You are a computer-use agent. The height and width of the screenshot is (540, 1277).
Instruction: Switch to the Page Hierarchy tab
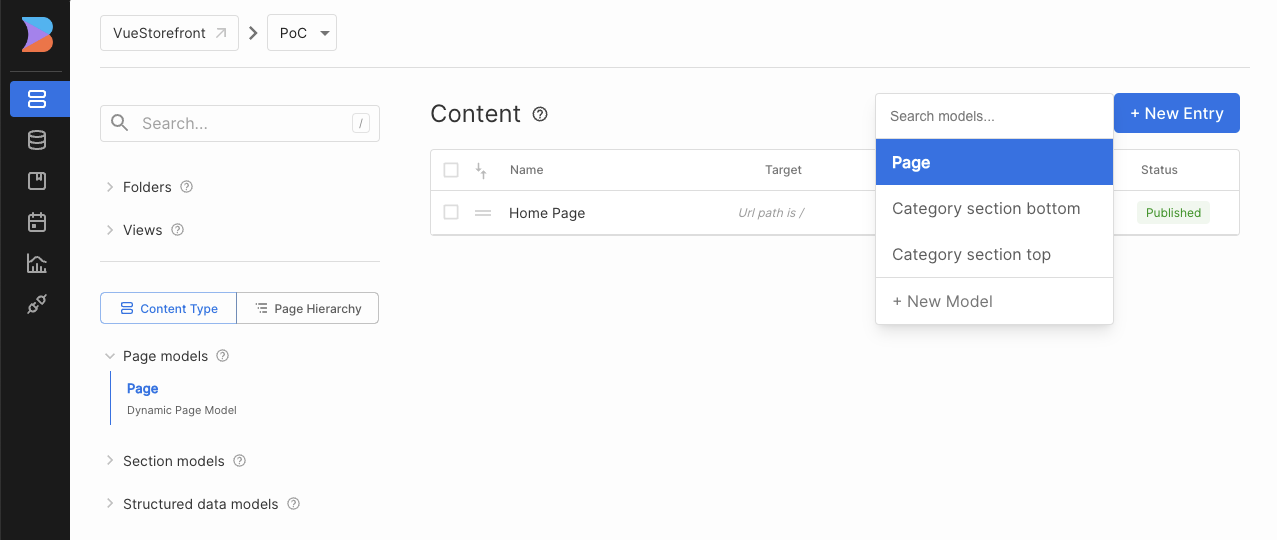[308, 308]
